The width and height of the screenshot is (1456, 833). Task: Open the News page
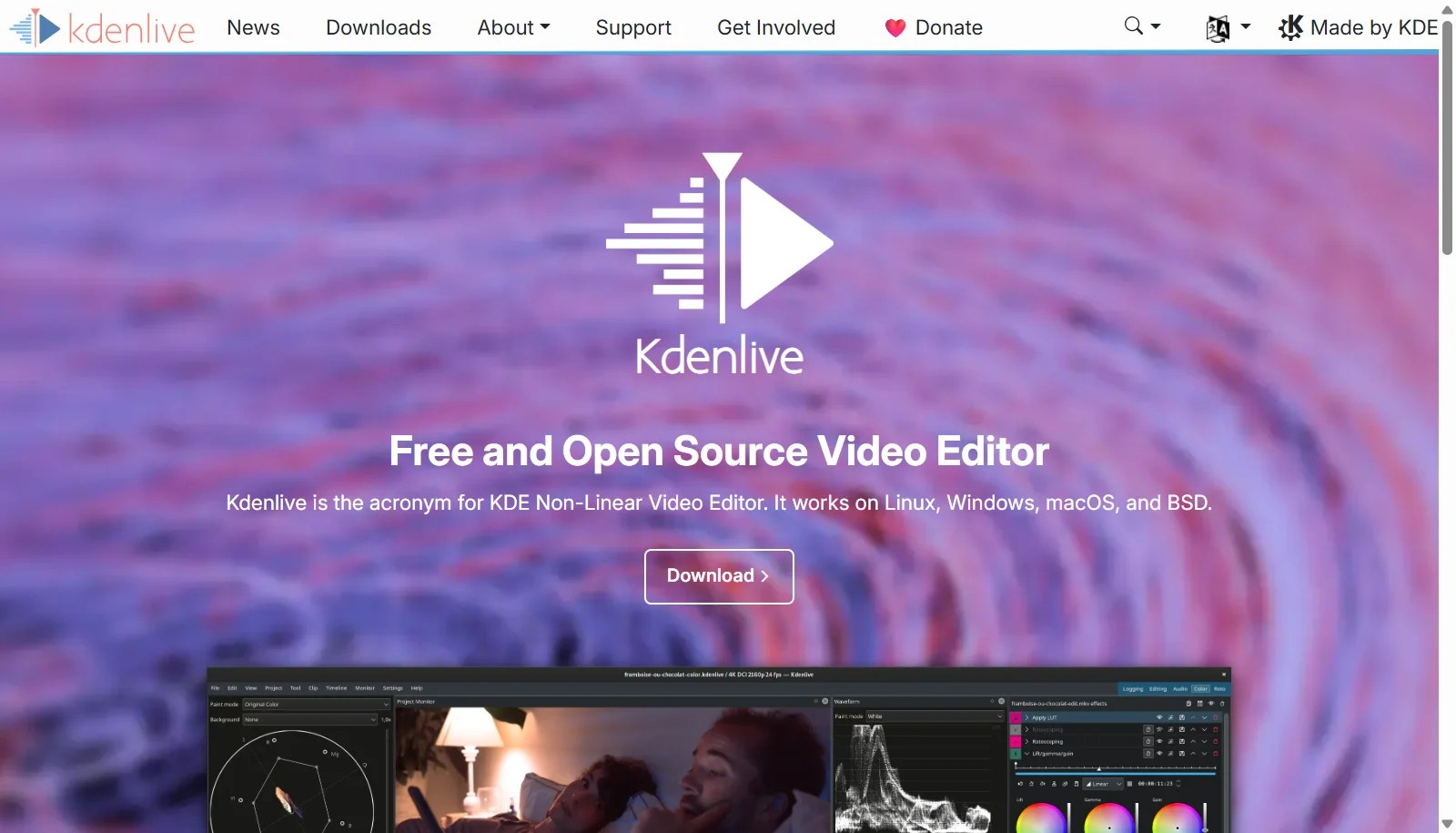[x=253, y=27]
